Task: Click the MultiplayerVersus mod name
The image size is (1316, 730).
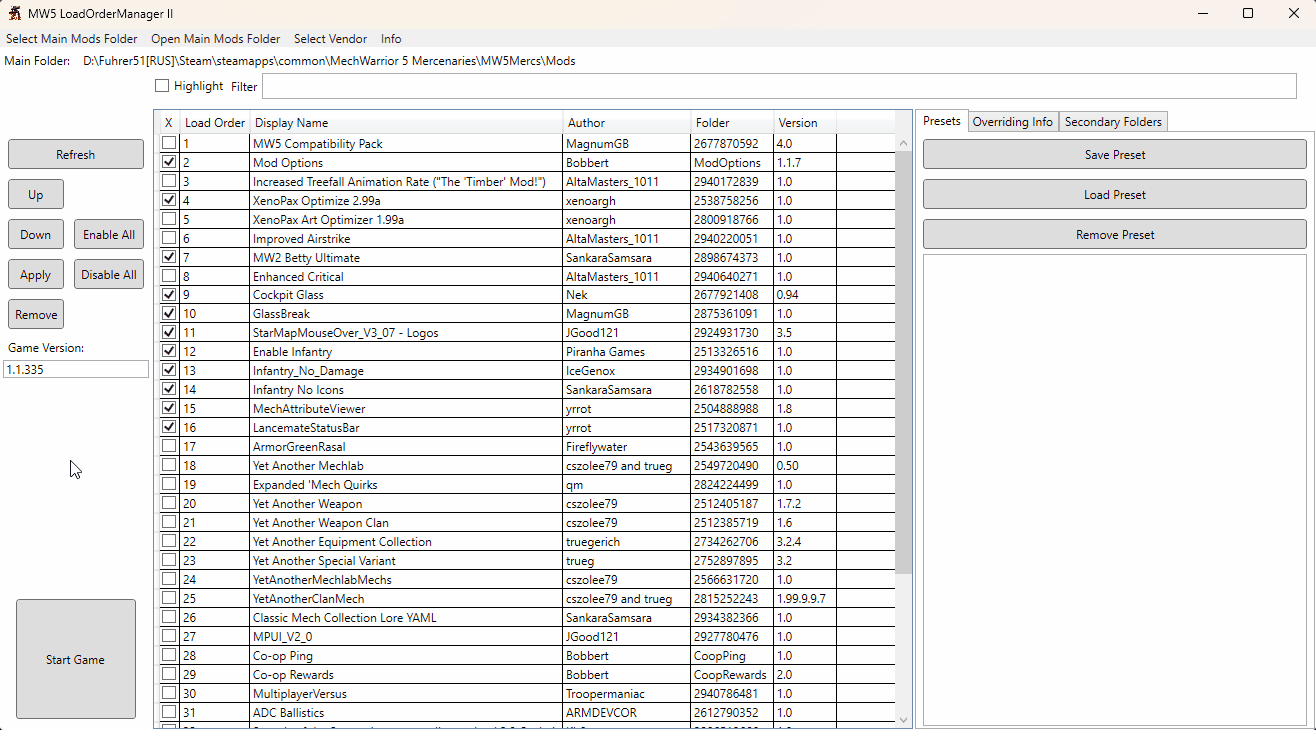Action: tap(300, 694)
